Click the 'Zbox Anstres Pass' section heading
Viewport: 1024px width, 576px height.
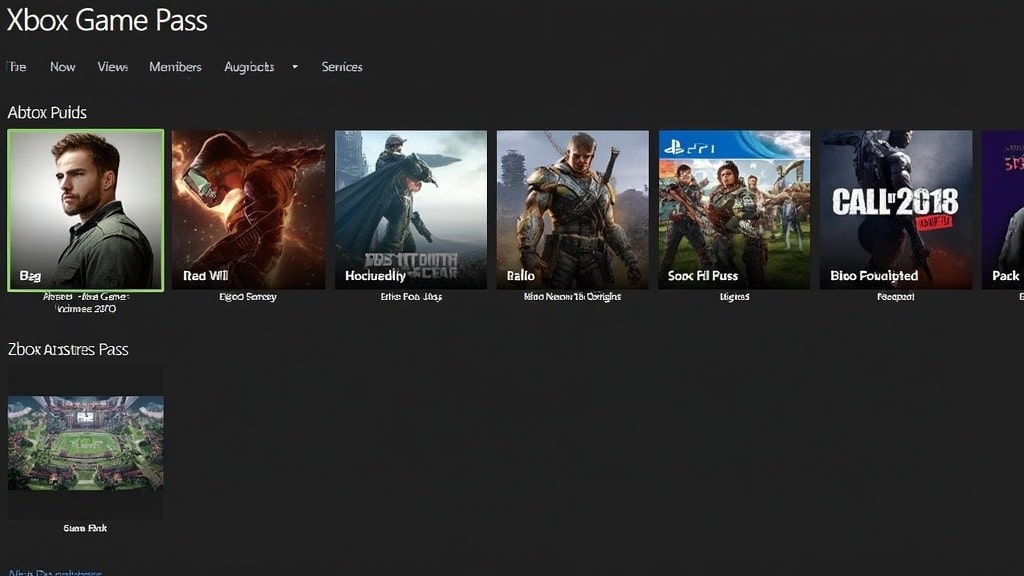coord(68,349)
